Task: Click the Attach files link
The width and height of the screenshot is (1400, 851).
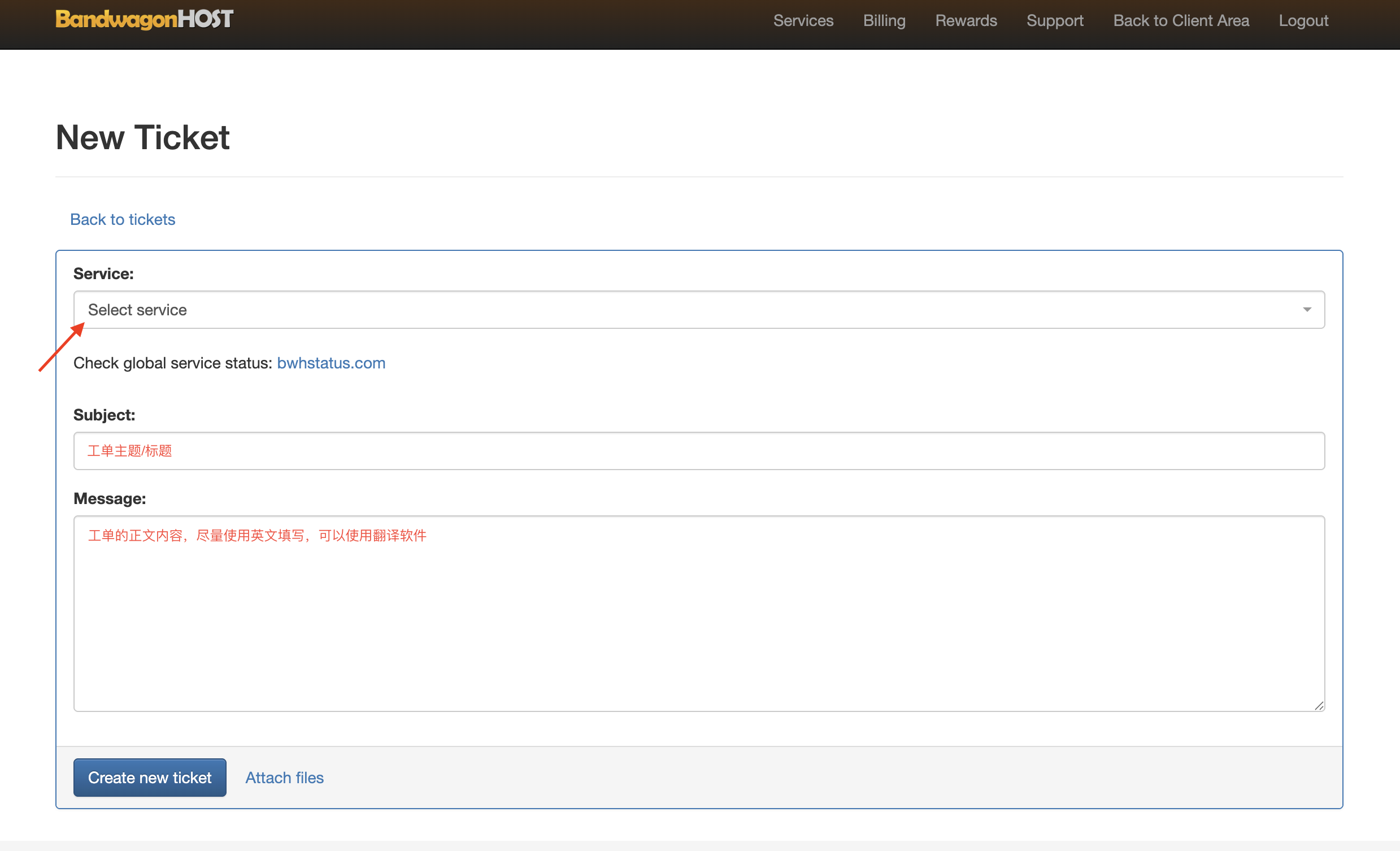Action: coord(284,777)
